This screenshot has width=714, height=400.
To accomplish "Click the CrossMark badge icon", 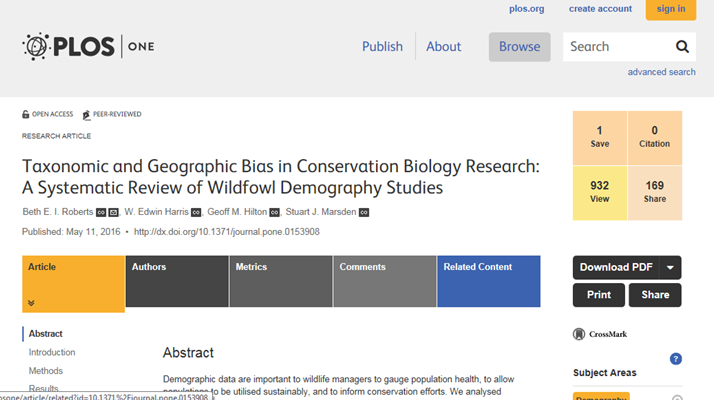I will click(x=579, y=334).
